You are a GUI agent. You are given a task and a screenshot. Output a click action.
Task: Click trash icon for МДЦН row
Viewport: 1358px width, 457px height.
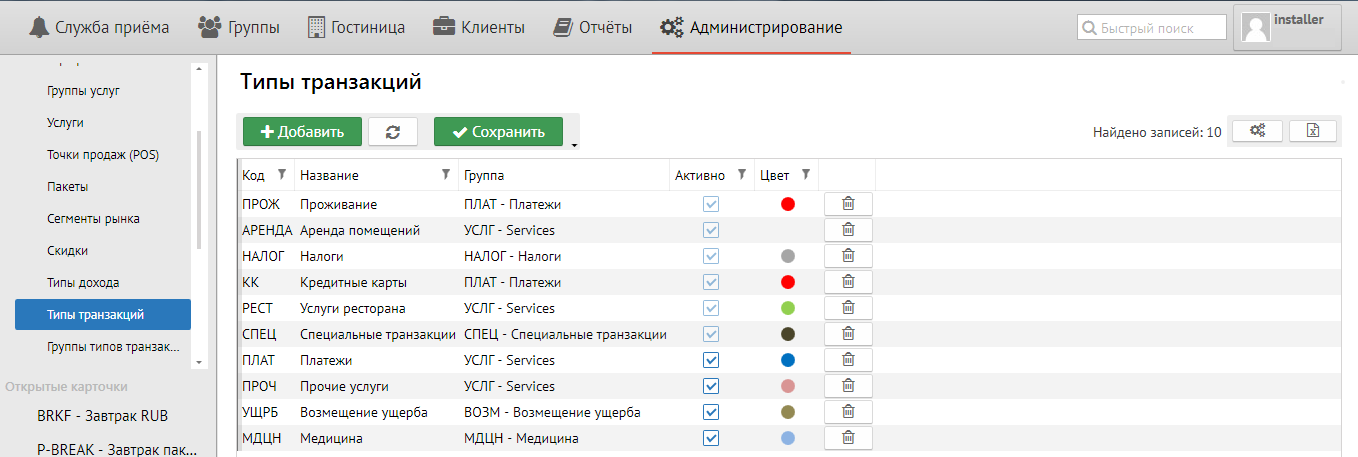[848, 438]
